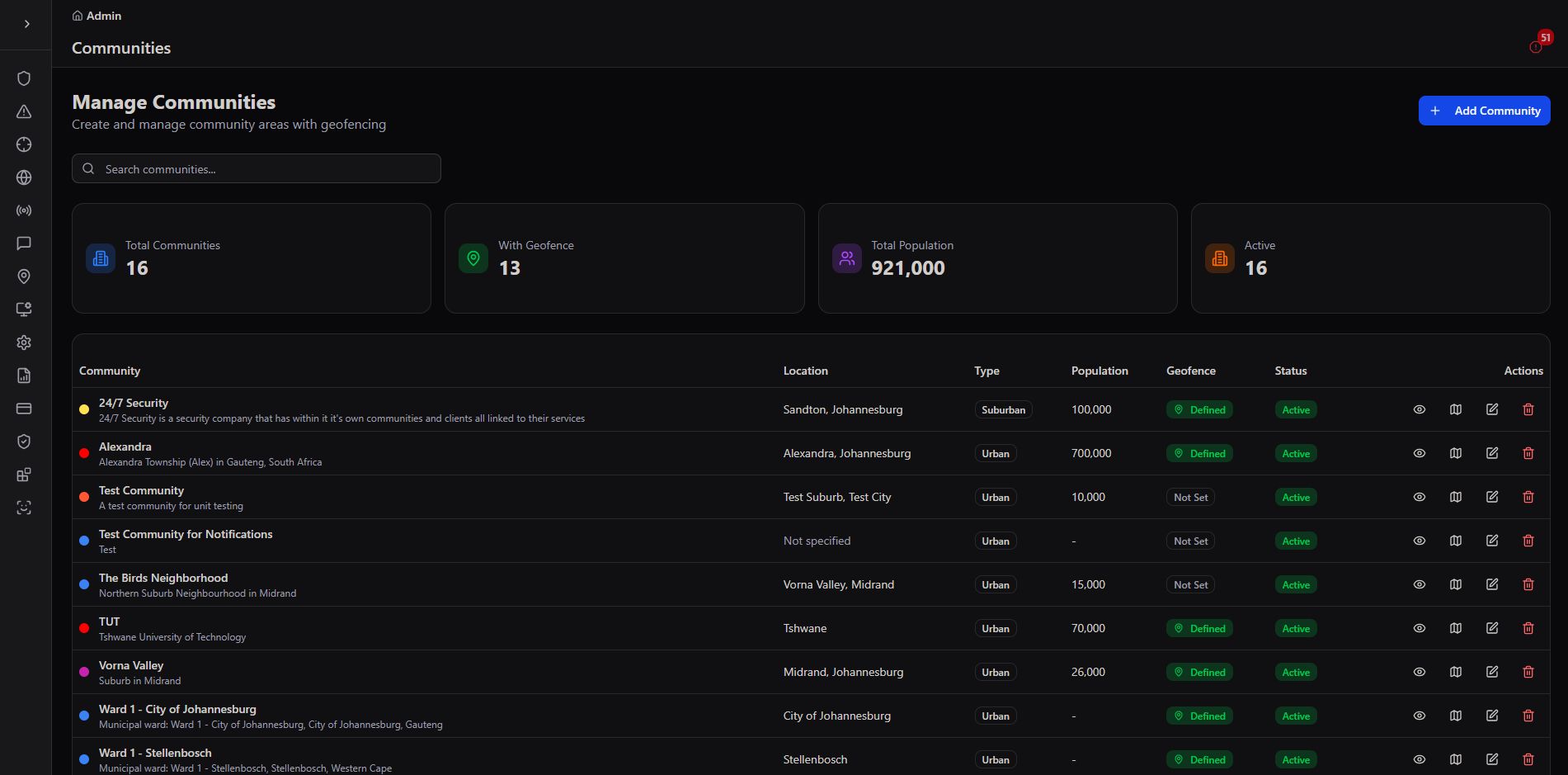Select the crosshair target sidebar icon
The width and height of the screenshot is (1568, 775).
pyautogui.click(x=24, y=144)
